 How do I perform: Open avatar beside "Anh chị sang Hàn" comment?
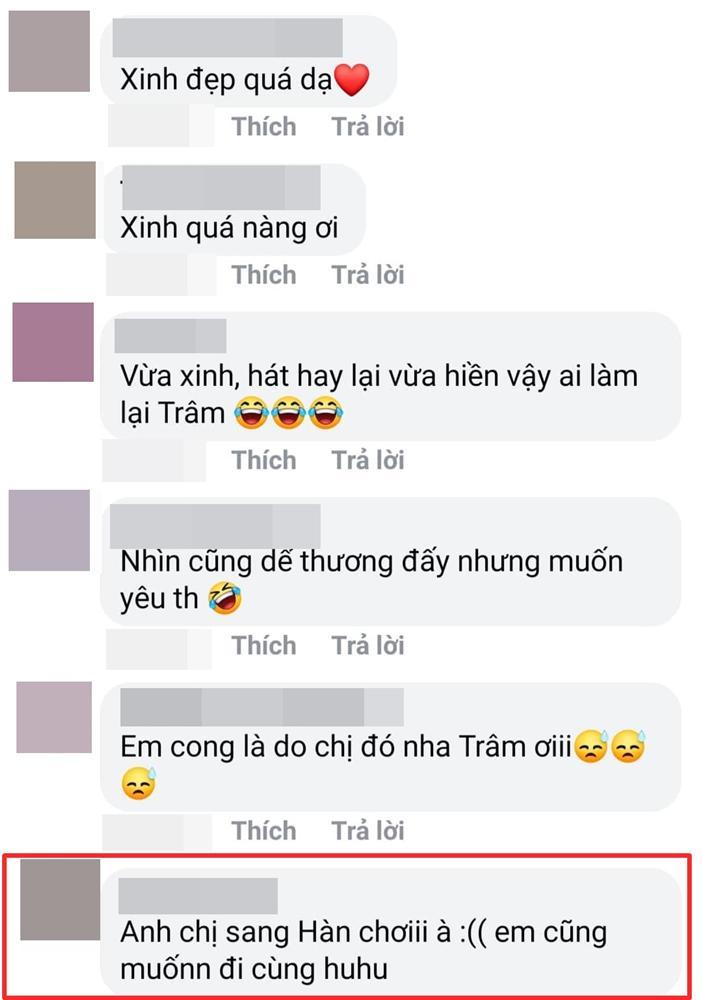pyautogui.click(x=60, y=899)
